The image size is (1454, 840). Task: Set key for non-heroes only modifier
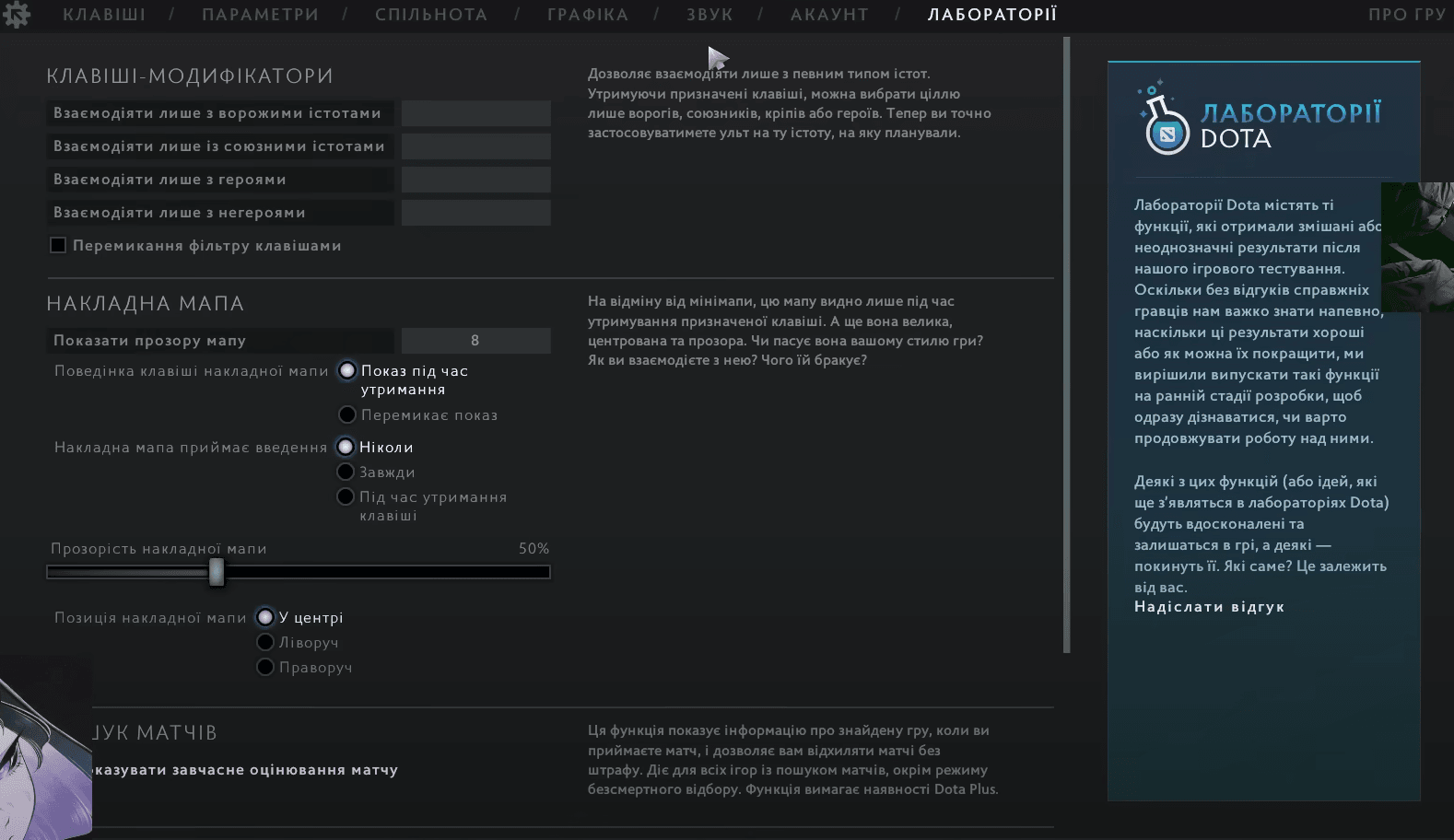pos(476,213)
